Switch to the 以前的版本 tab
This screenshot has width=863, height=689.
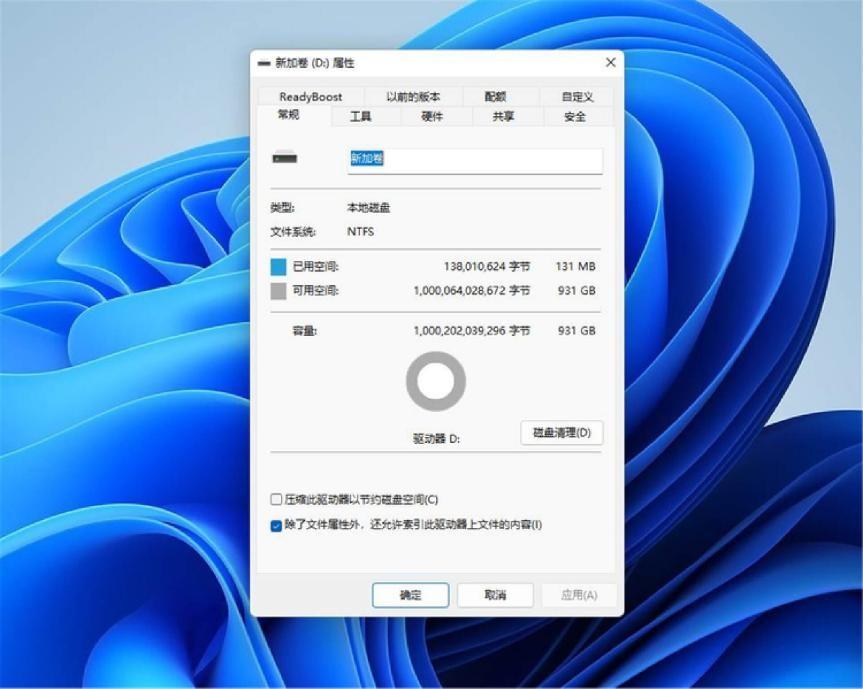pos(413,97)
